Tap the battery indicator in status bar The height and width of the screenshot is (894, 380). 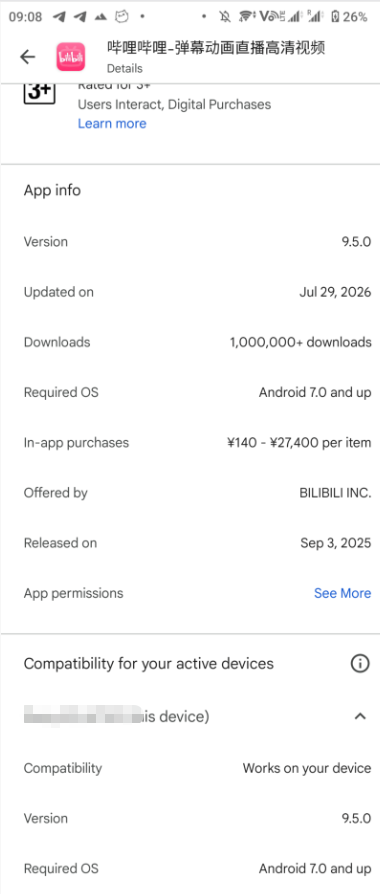point(335,17)
